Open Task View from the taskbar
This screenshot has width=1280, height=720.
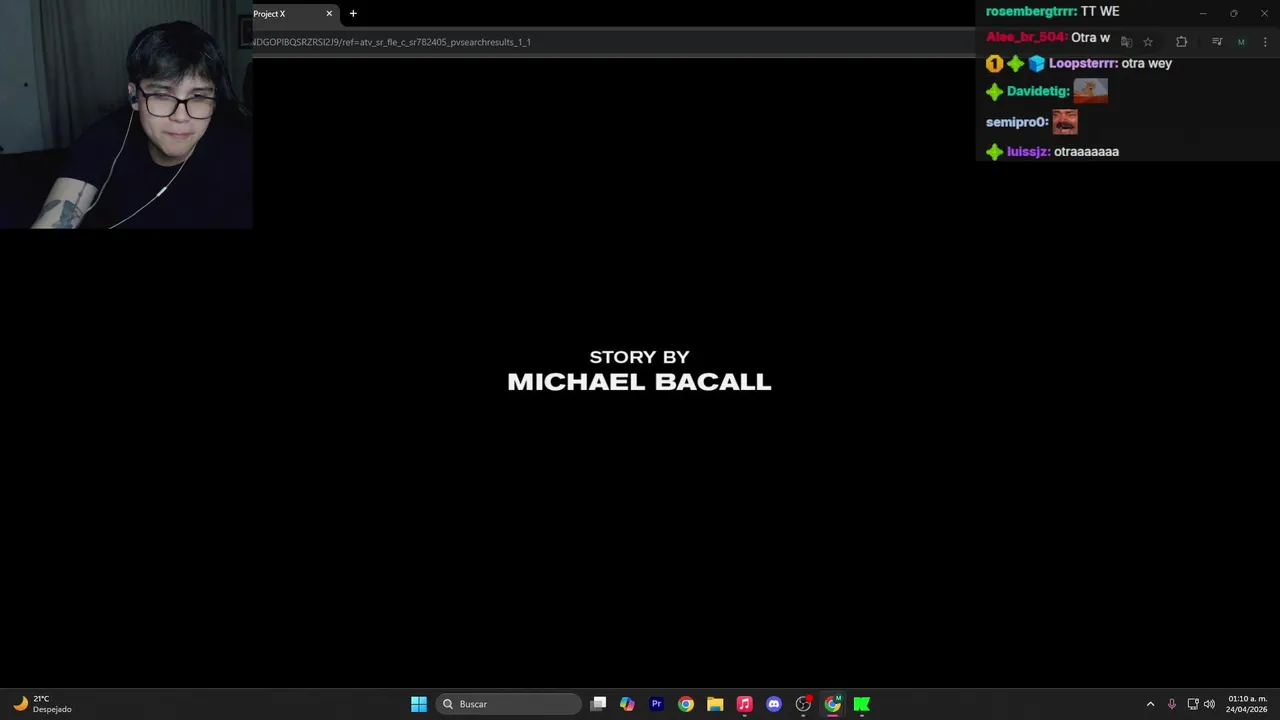(x=598, y=704)
